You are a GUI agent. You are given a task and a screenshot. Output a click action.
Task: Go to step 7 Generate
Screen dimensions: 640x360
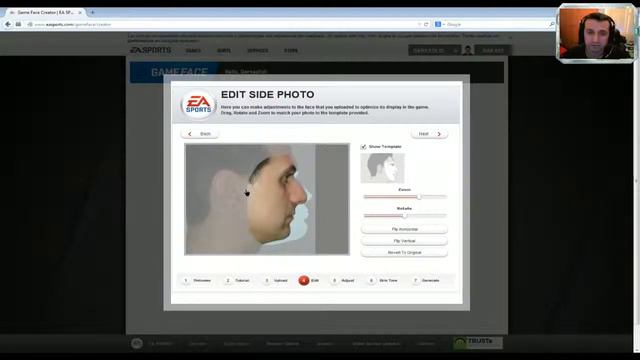click(x=427, y=280)
